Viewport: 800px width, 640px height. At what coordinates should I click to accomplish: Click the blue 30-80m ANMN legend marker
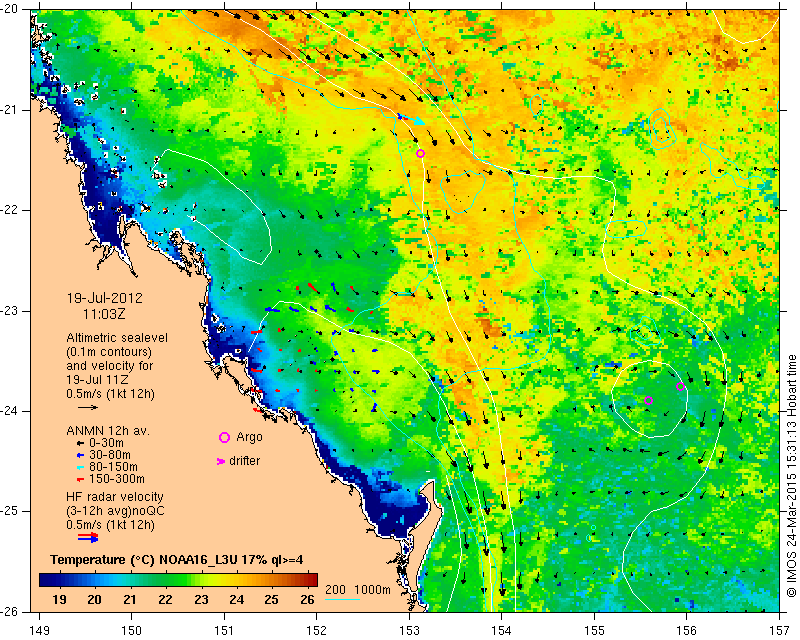tap(80, 455)
